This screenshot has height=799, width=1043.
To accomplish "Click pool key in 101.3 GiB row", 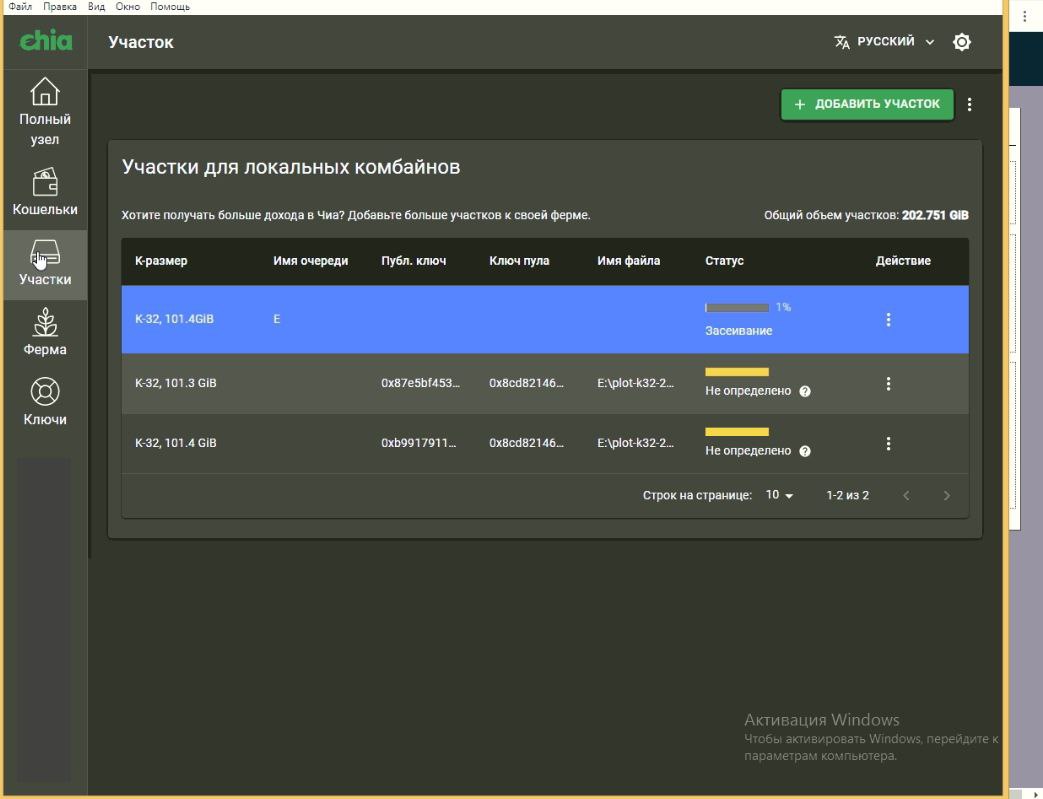I will coord(526,383).
